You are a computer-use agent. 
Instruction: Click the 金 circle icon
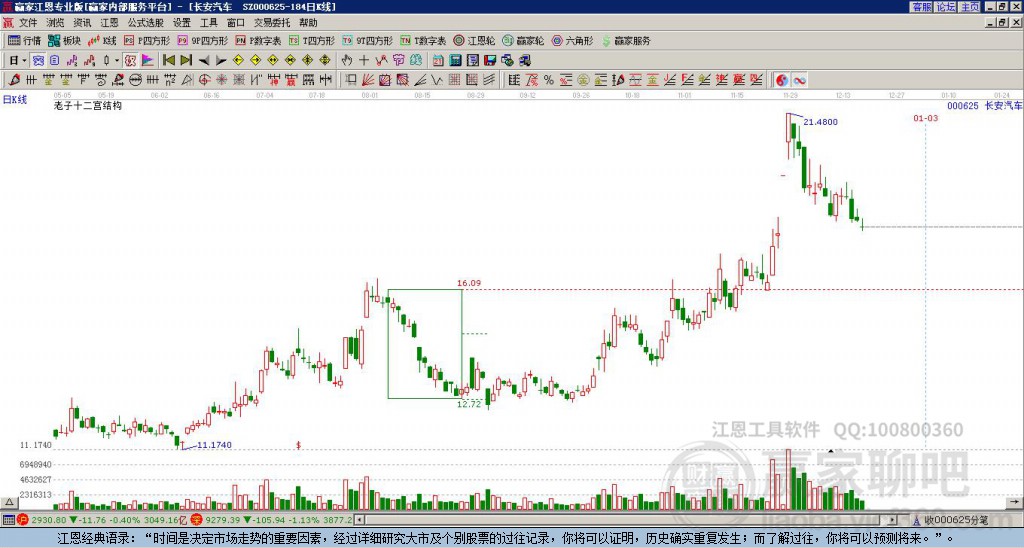point(583,80)
